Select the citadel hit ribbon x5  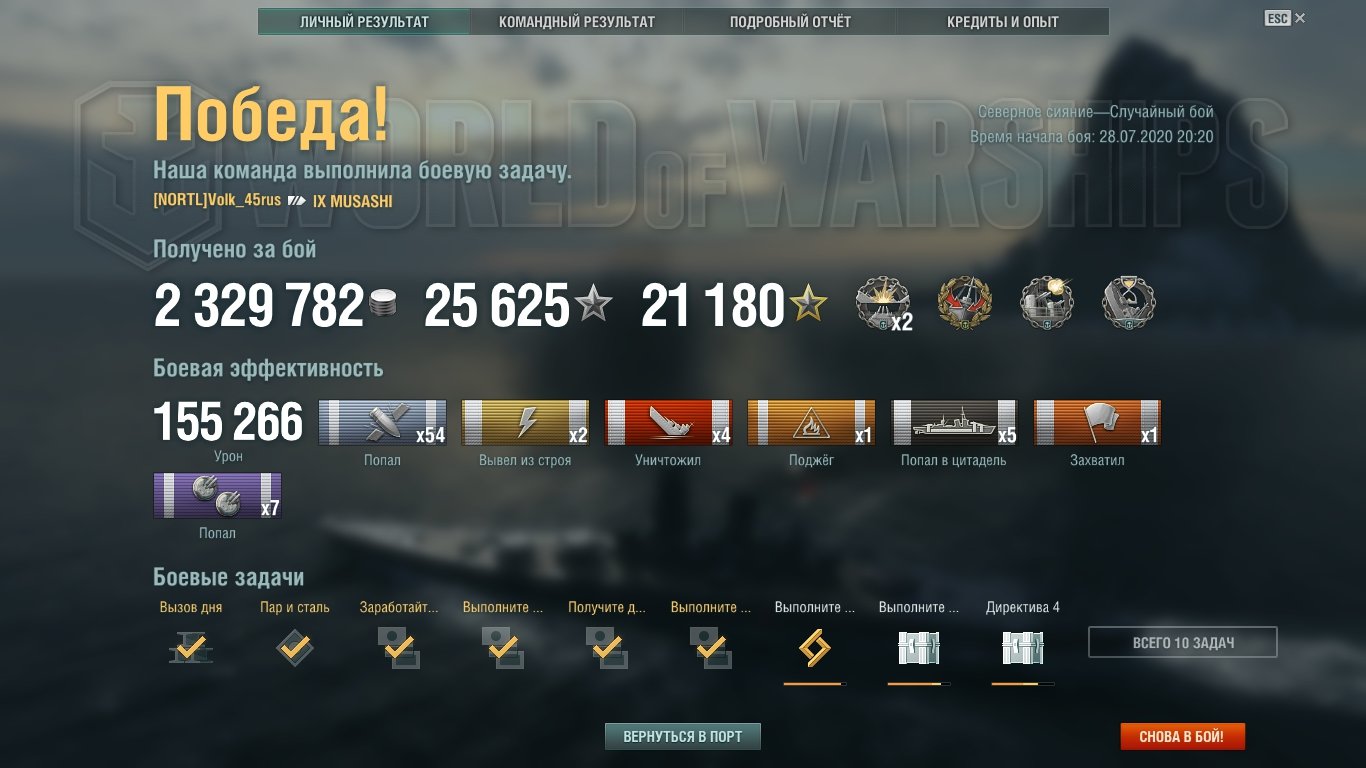(954, 422)
